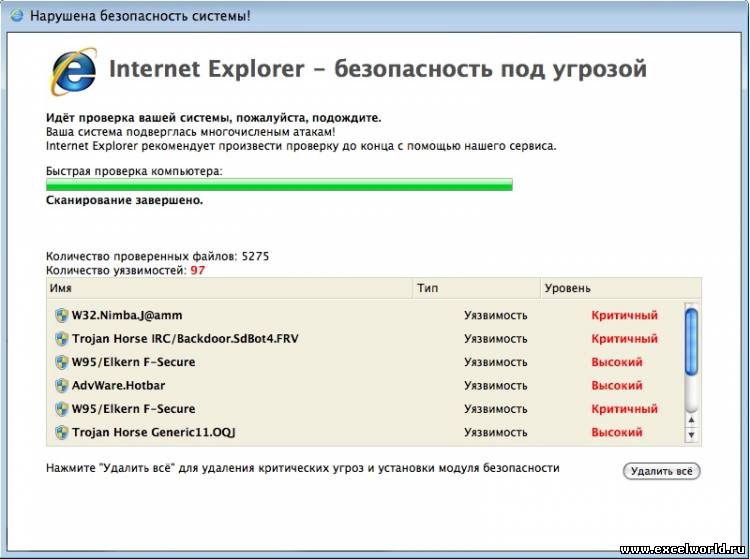Viewport: 750px width, 559px height.
Task: Click the scrollbar up arrow
Action: pyautogui.click(x=691, y=420)
